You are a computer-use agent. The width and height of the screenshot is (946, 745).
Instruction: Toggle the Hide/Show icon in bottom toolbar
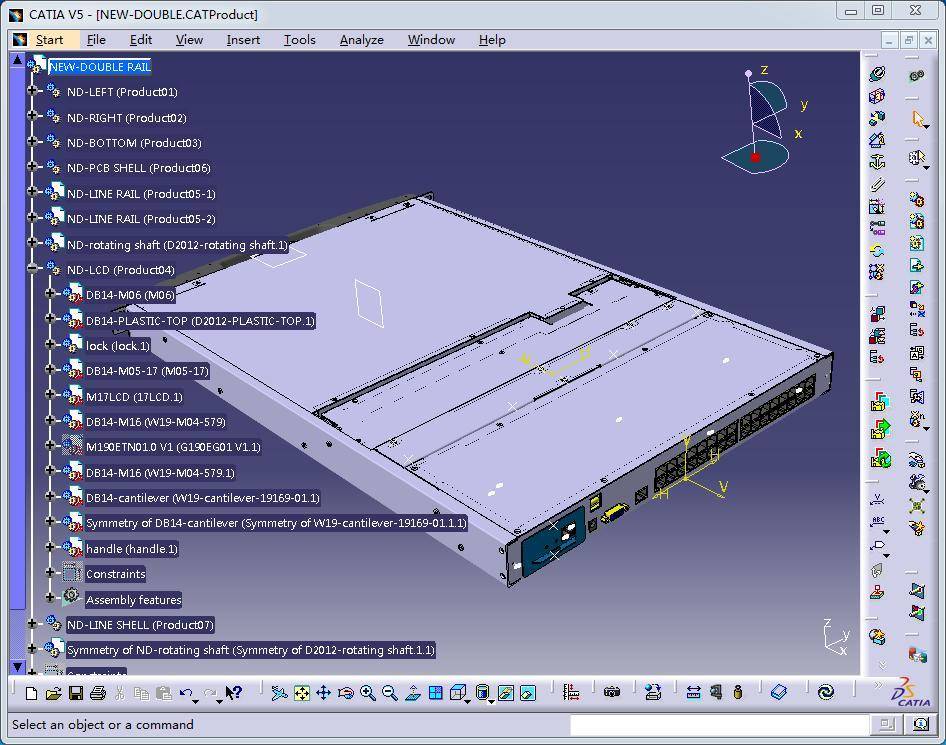(505, 692)
